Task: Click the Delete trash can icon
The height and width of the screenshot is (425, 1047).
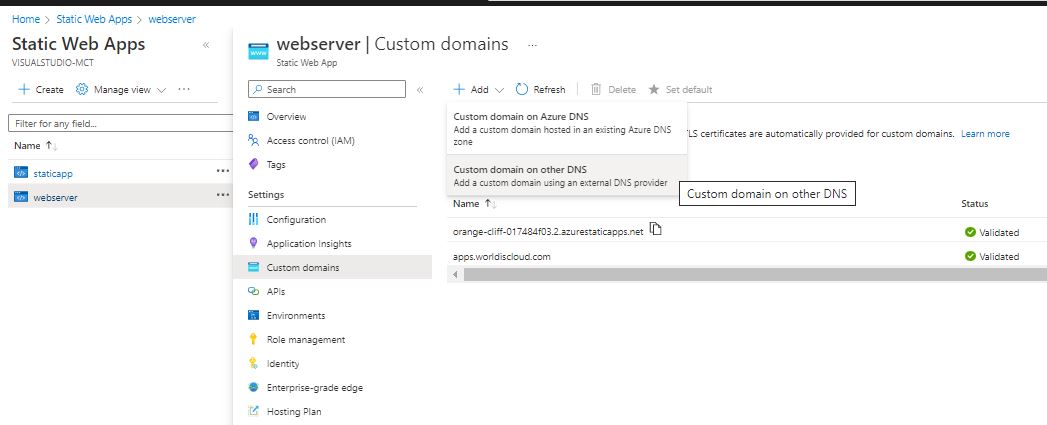Action: pos(596,89)
